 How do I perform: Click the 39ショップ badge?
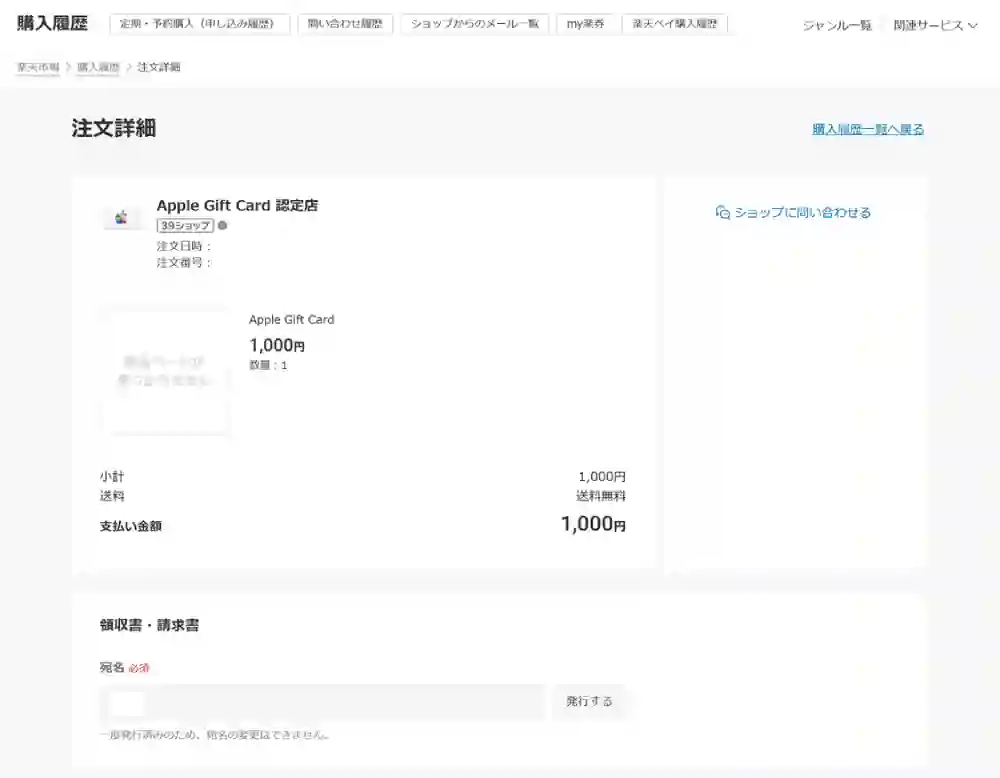click(185, 226)
